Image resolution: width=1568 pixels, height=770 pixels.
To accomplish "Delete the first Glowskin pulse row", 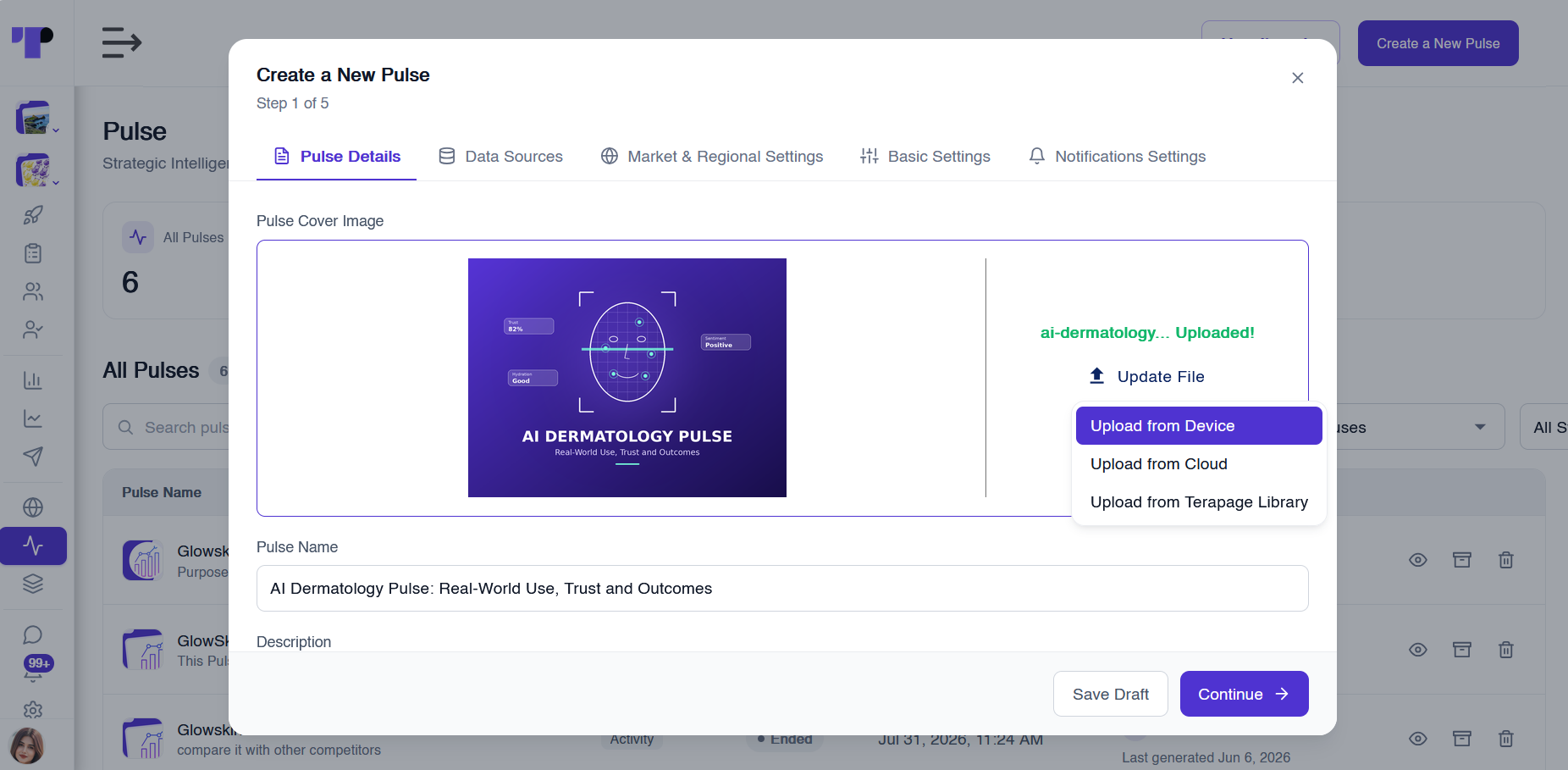I will 1506,560.
